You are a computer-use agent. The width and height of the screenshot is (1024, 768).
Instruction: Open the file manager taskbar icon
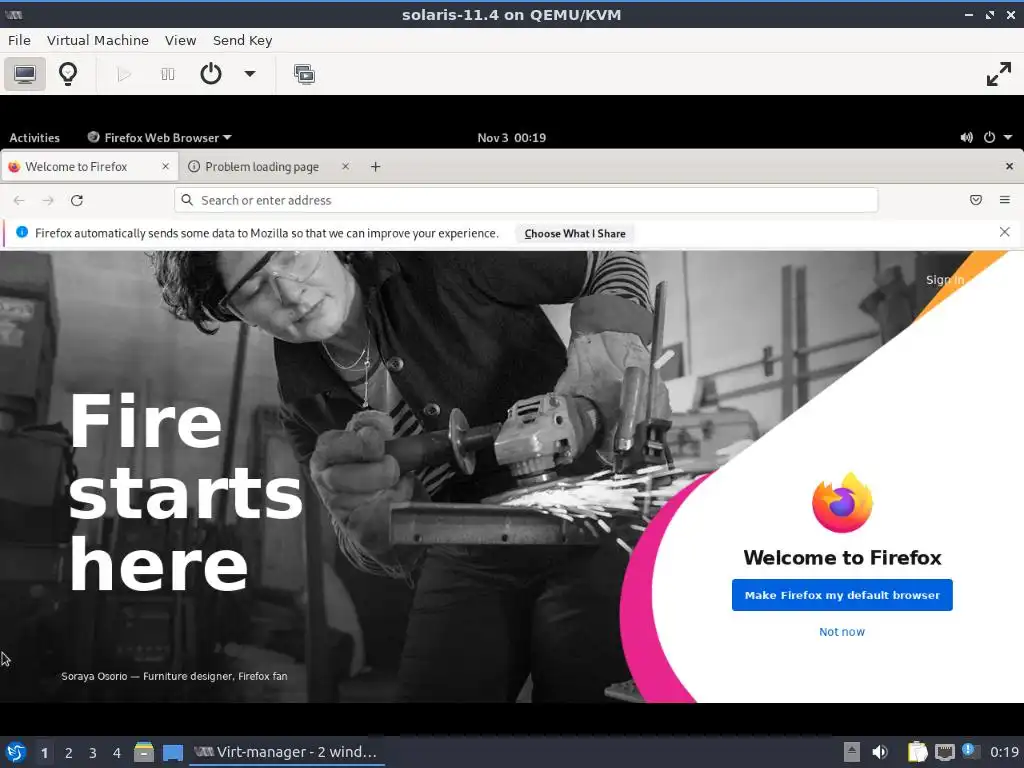144,752
